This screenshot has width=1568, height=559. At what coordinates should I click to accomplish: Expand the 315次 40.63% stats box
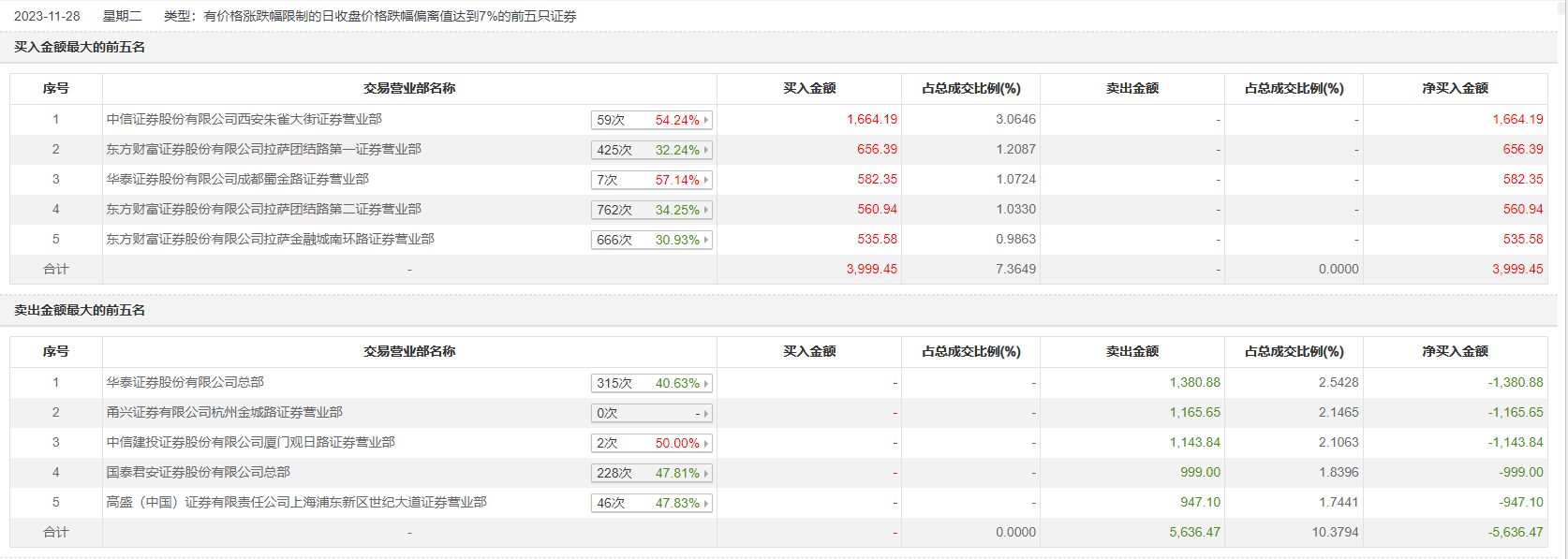pos(652,383)
